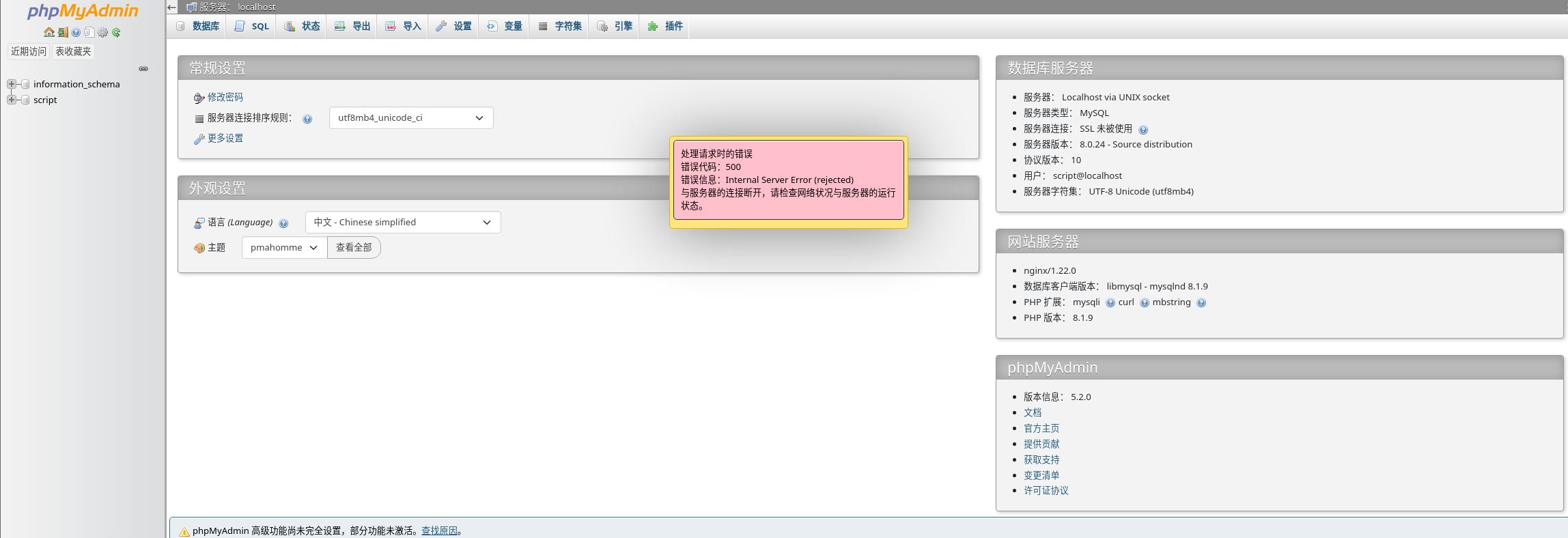Viewport: 1568px width, 538px height.
Task: Open the 提供贡献 link
Action: (1041, 444)
